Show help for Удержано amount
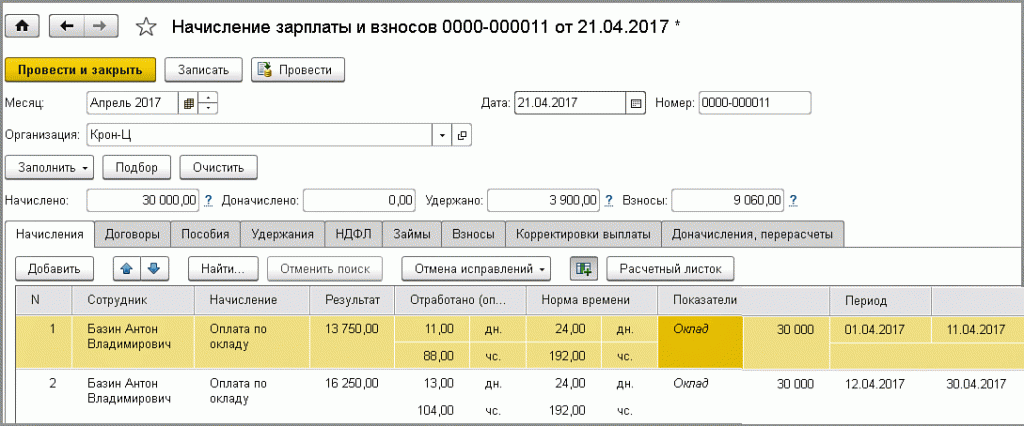1024x426 pixels. point(609,200)
